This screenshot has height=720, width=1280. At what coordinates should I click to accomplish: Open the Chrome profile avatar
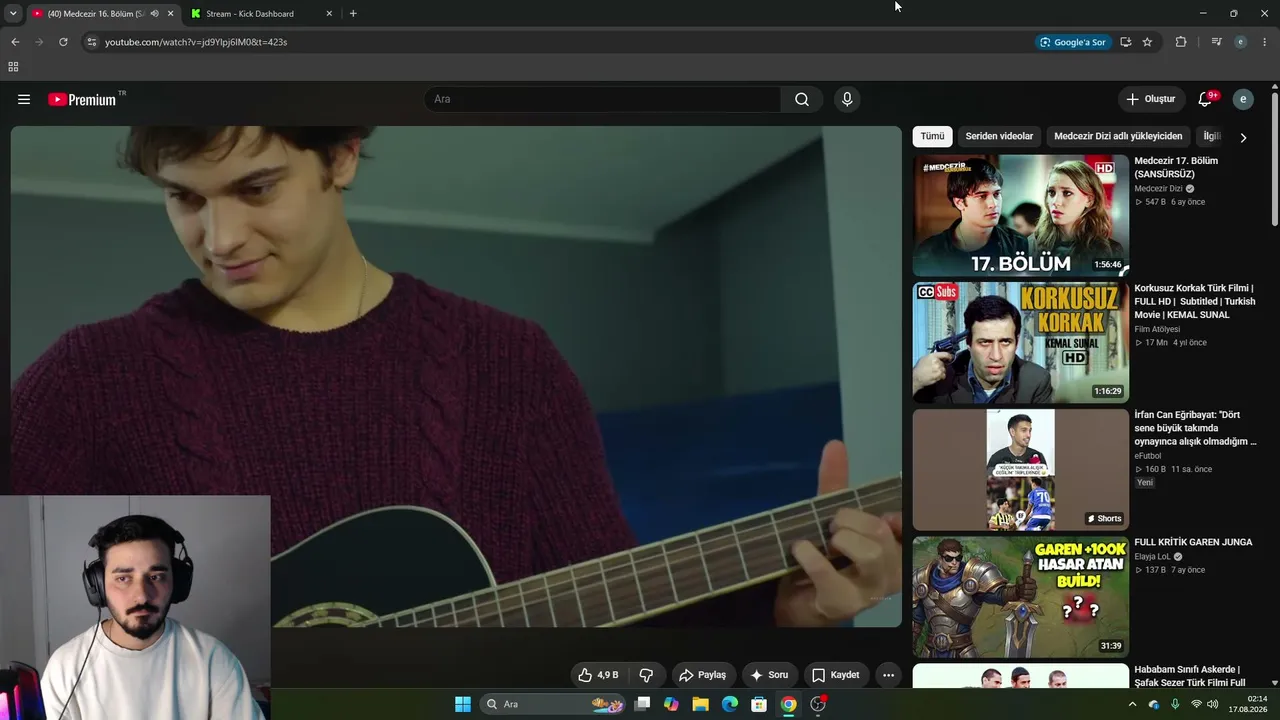point(1241,42)
